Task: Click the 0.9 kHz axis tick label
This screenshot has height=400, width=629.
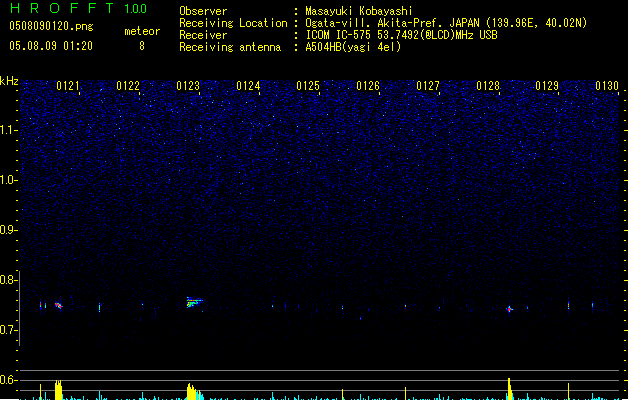Action: tap(9, 230)
